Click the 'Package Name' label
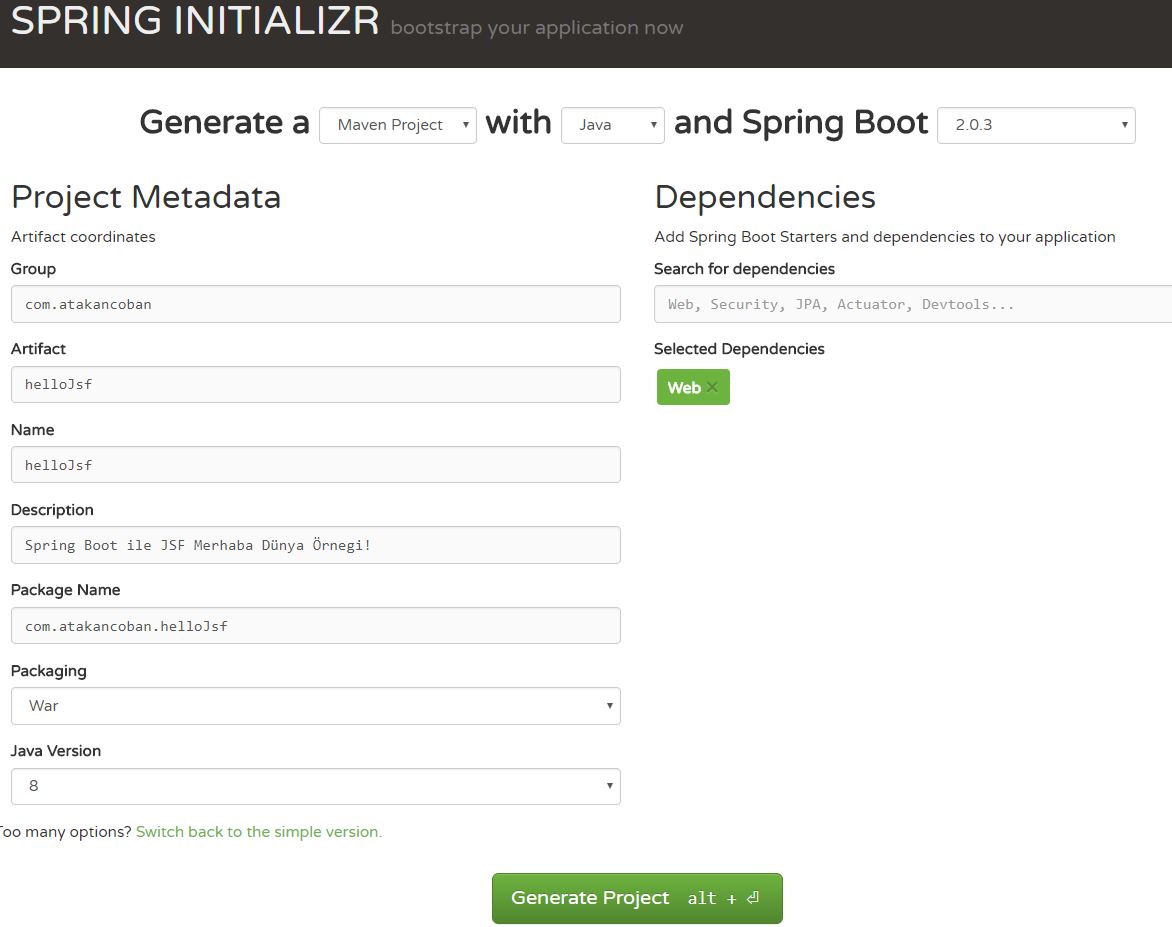Image resolution: width=1172 pixels, height=927 pixels. [66, 590]
